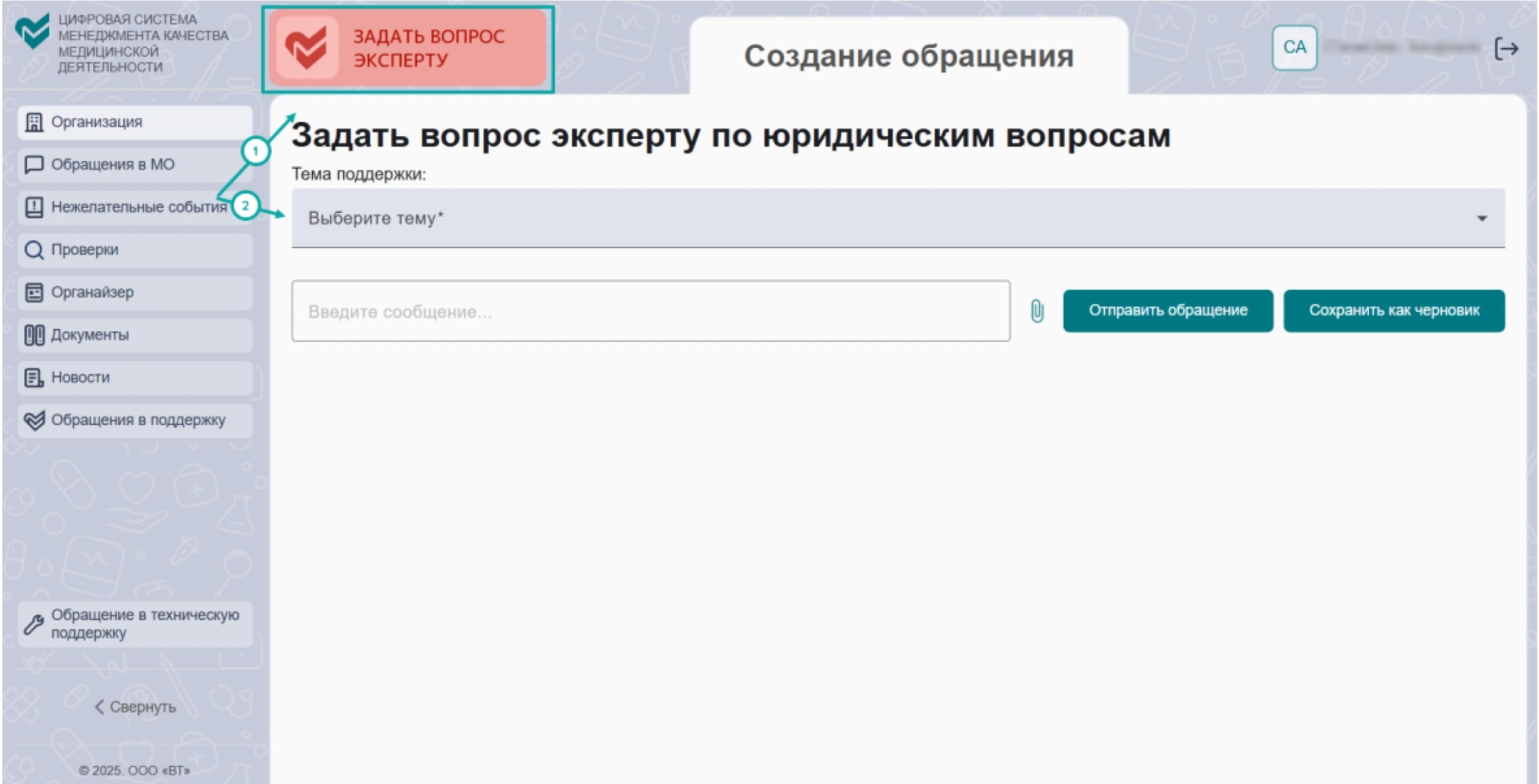Viewport: 1539px width, 784px height.
Task: Click the technical support wrench icon
Action: click(34, 624)
